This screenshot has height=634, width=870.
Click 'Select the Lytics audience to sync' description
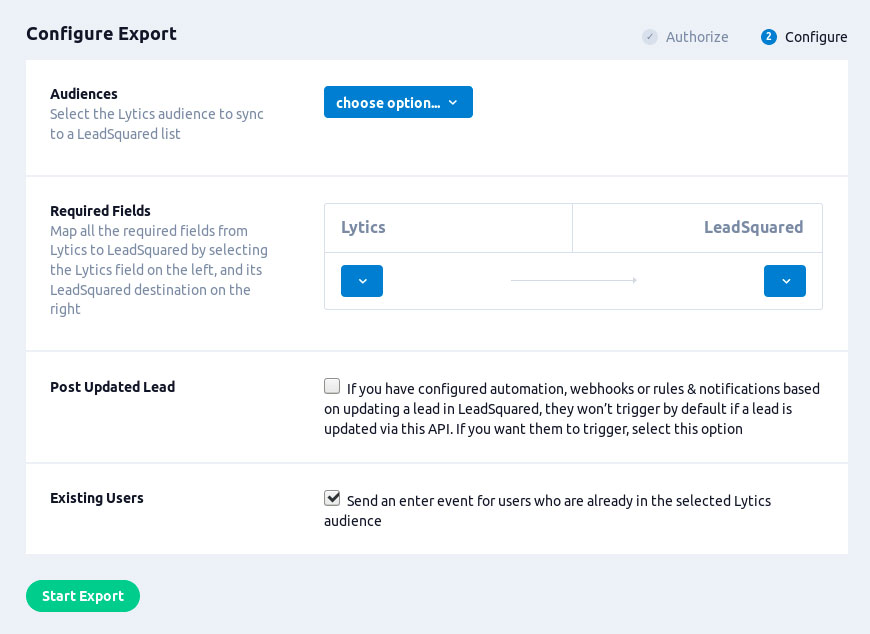tap(156, 124)
